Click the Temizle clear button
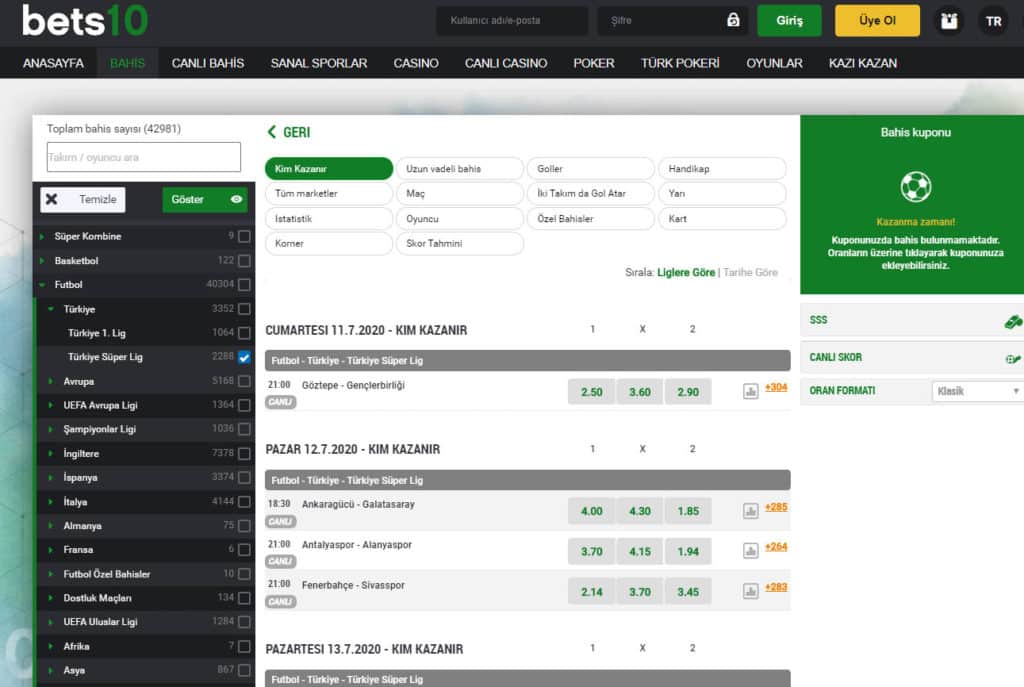 pos(83,200)
